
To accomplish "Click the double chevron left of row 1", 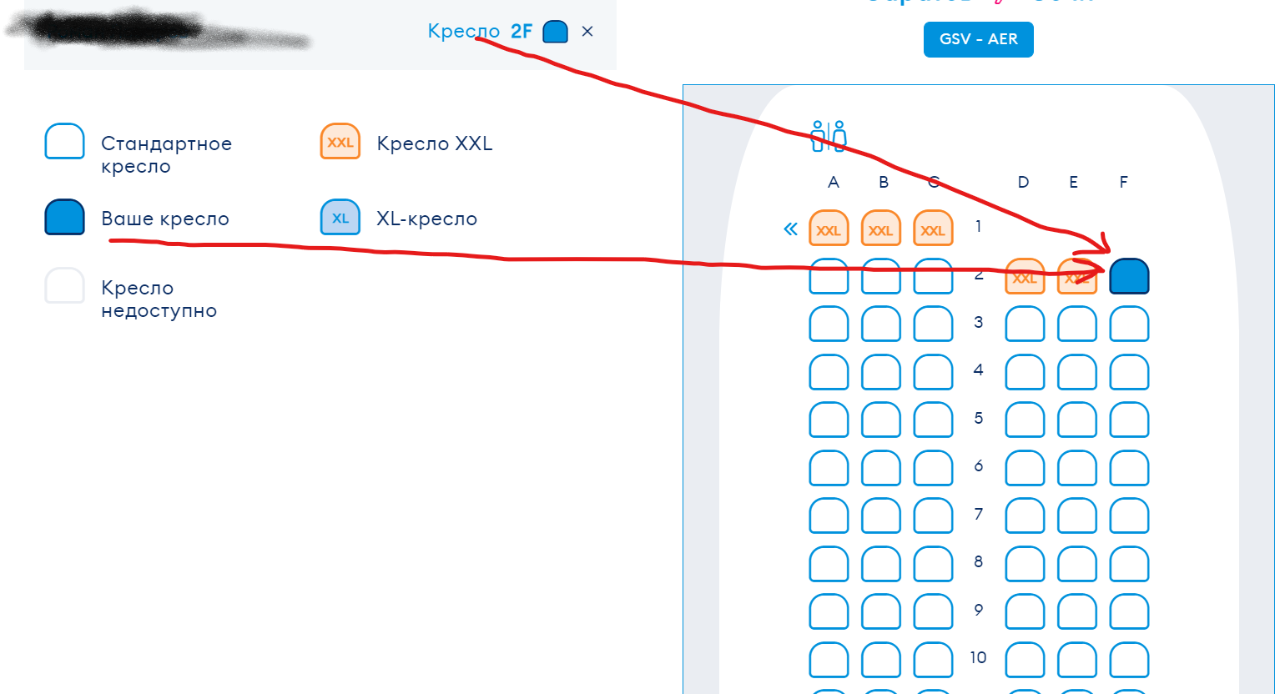I will [x=790, y=229].
